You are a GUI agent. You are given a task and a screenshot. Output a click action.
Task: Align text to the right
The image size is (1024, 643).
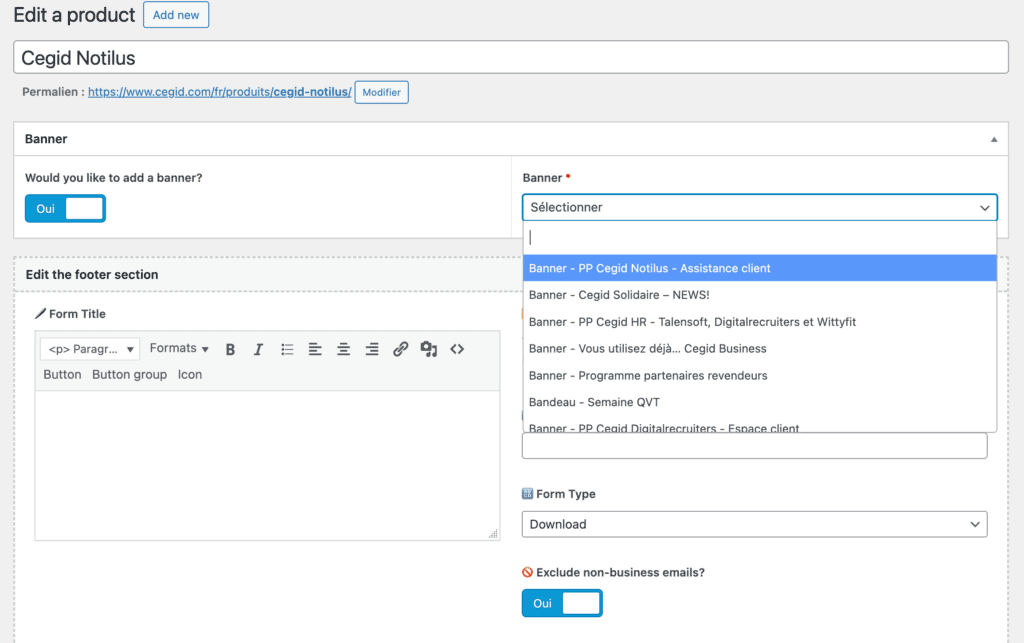tap(372, 349)
